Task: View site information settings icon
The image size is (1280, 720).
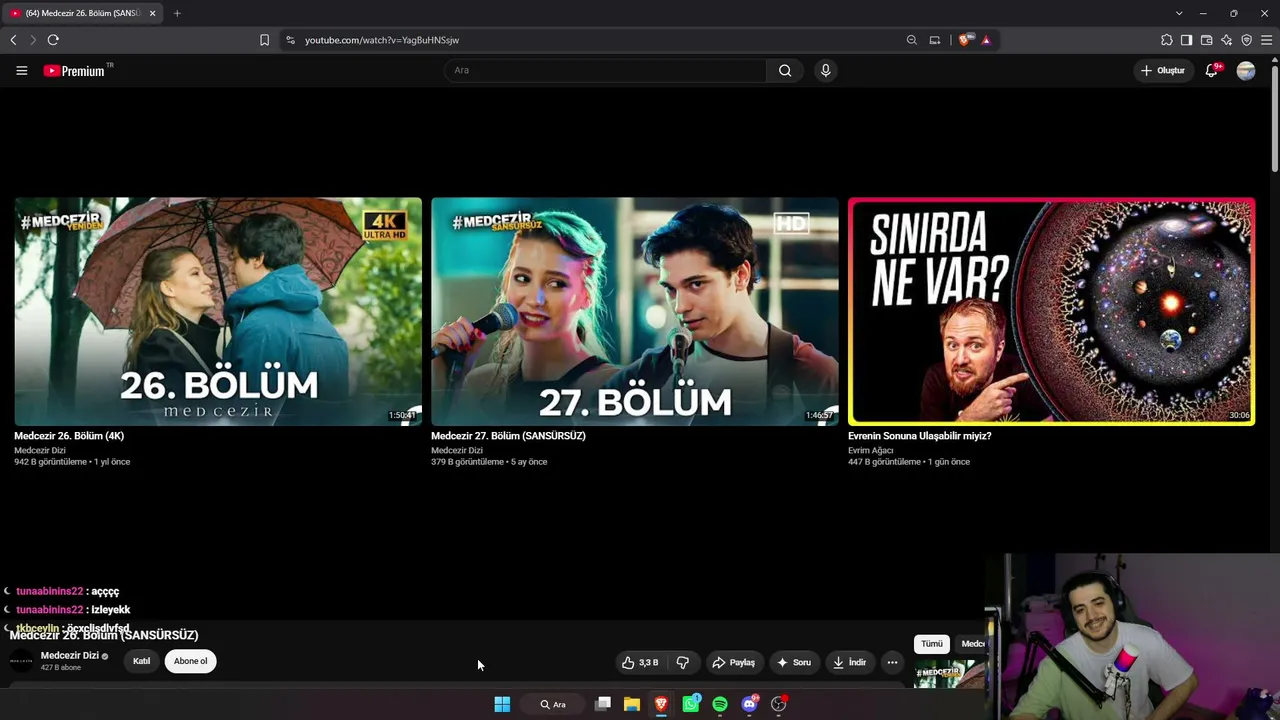Action: pyautogui.click(x=290, y=40)
